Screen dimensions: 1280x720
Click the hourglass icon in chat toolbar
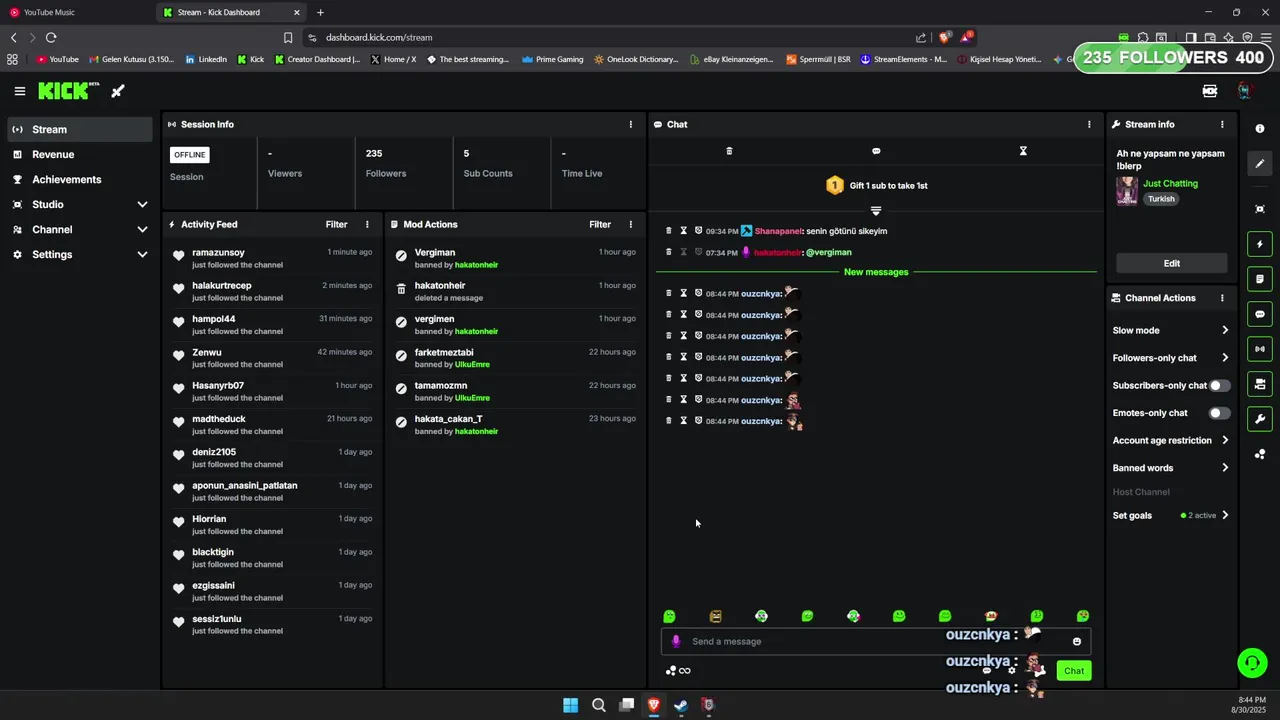pyautogui.click(x=1023, y=151)
